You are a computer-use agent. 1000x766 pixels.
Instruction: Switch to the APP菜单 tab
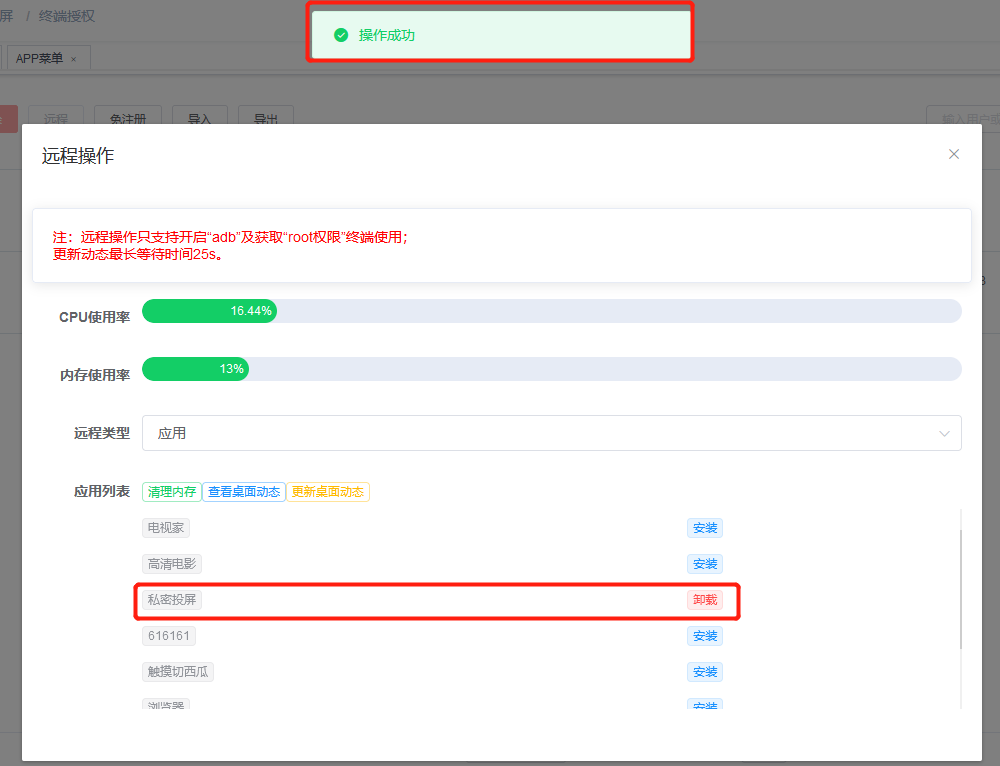[40, 58]
